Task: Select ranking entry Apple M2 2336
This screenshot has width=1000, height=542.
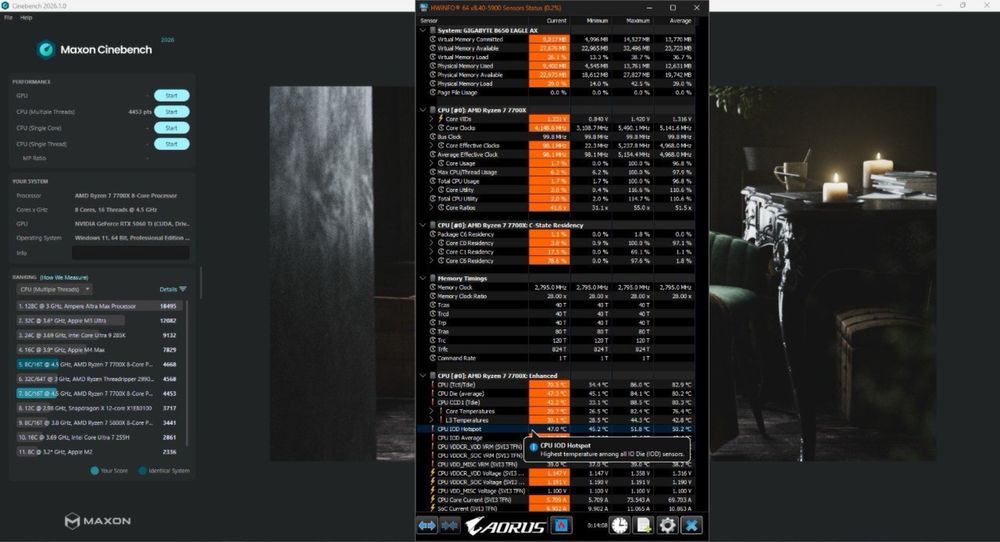Action: pyautogui.click(x=98, y=451)
